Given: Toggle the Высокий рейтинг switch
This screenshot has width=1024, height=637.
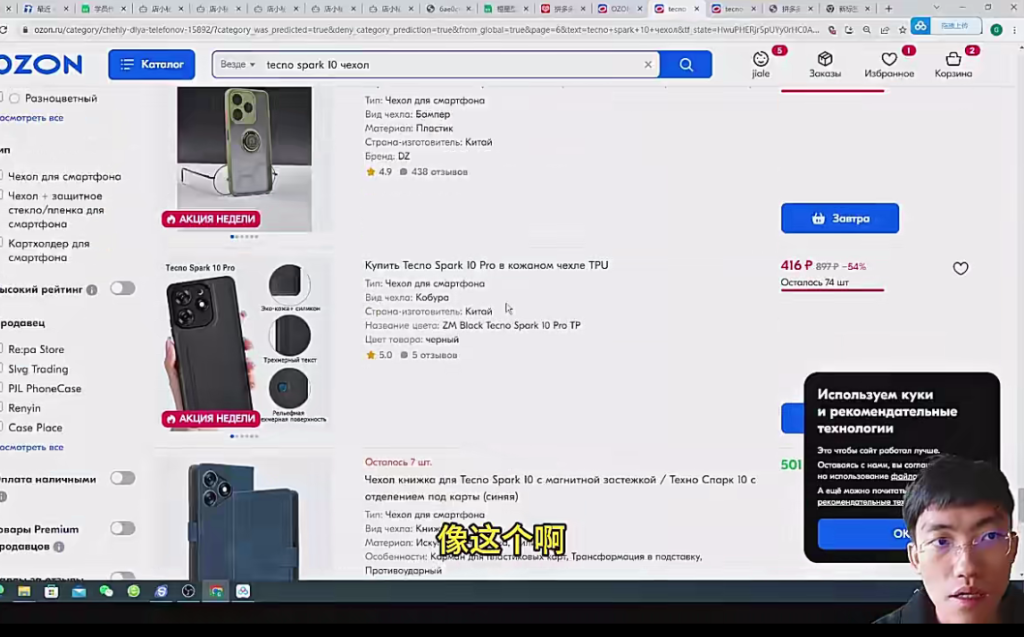Looking at the screenshot, I should tap(122, 288).
